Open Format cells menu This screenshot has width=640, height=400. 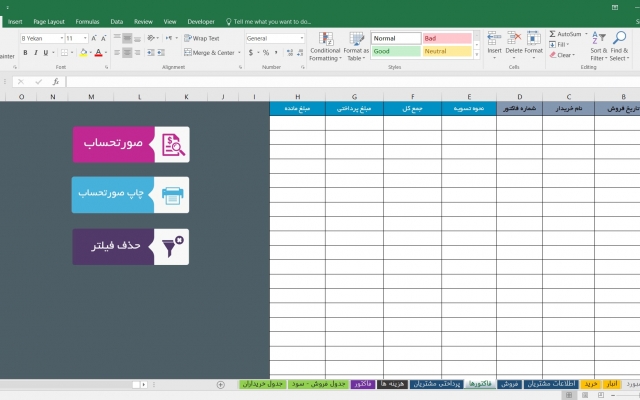(x=533, y=46)
